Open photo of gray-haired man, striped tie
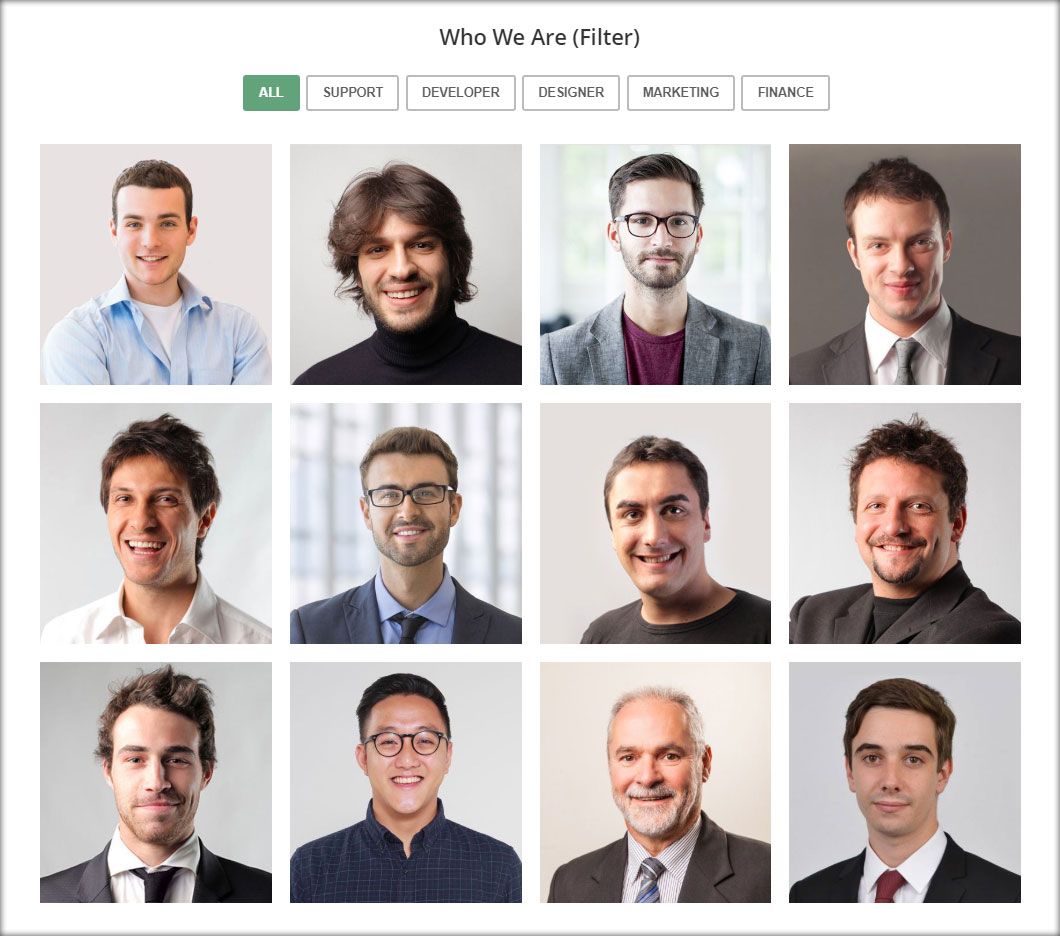 [x=655, y=783]
